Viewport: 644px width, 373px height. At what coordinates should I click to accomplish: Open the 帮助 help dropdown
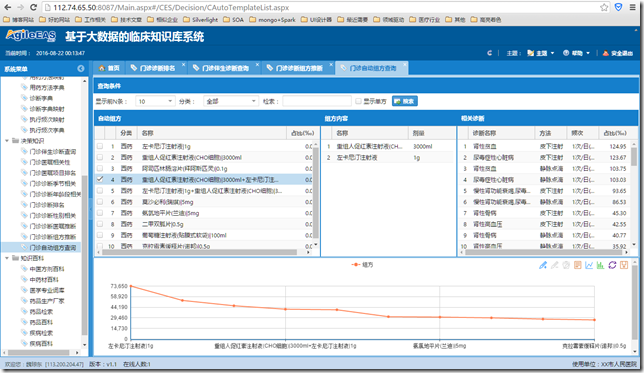[577, 53]
